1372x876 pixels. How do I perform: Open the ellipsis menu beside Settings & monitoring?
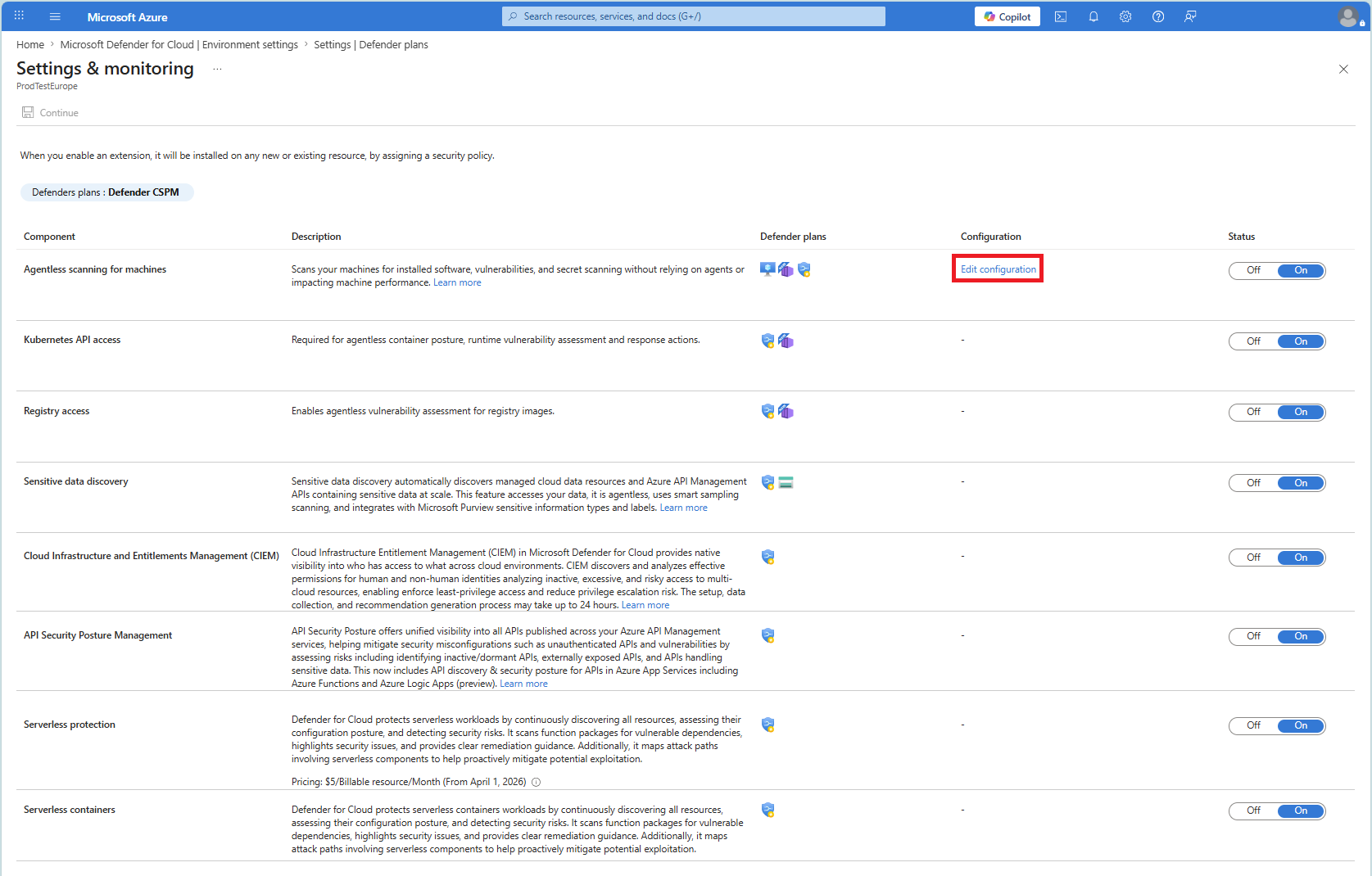217,69
